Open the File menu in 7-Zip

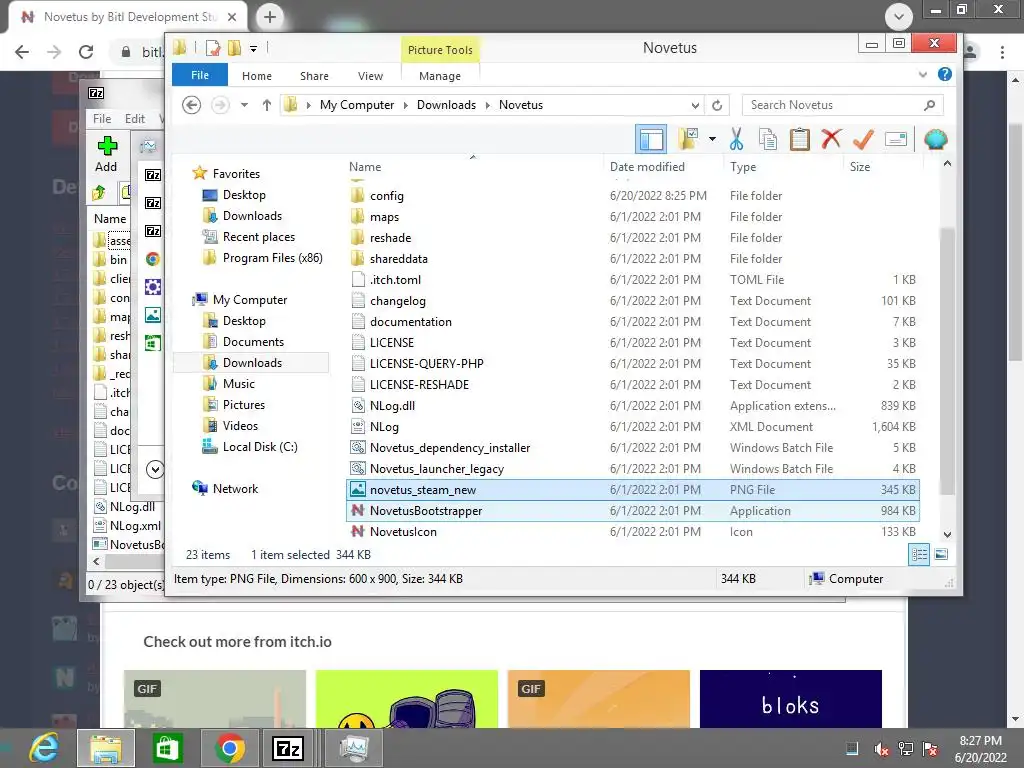pos(102,118)
